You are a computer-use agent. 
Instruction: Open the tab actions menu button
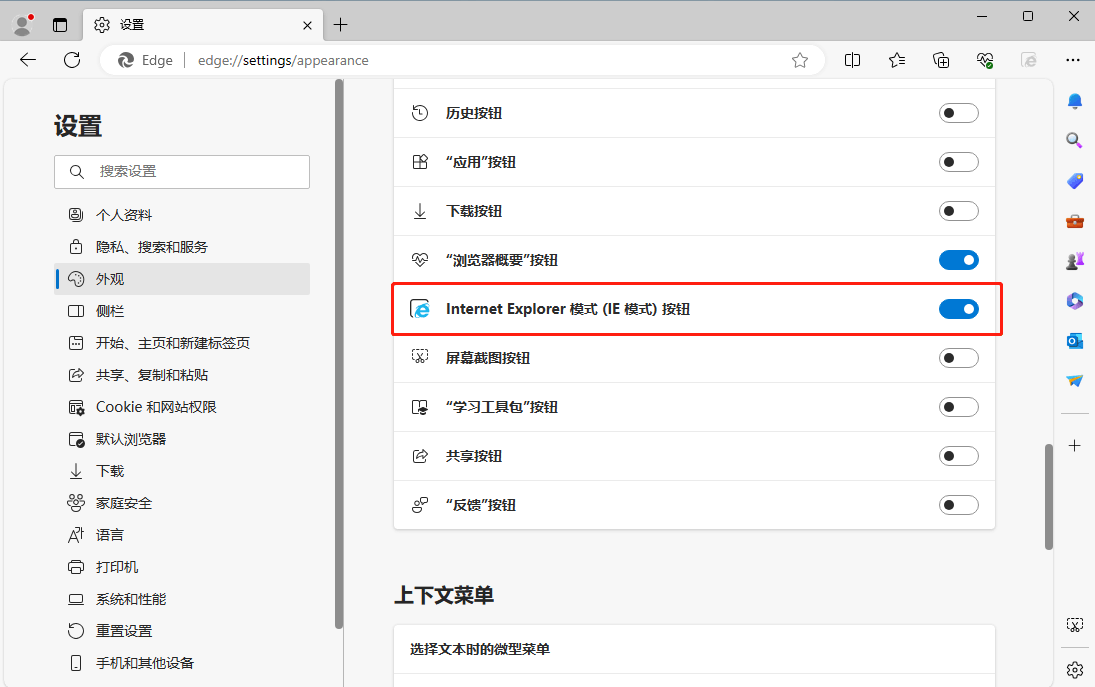click(x=60, y=24)
